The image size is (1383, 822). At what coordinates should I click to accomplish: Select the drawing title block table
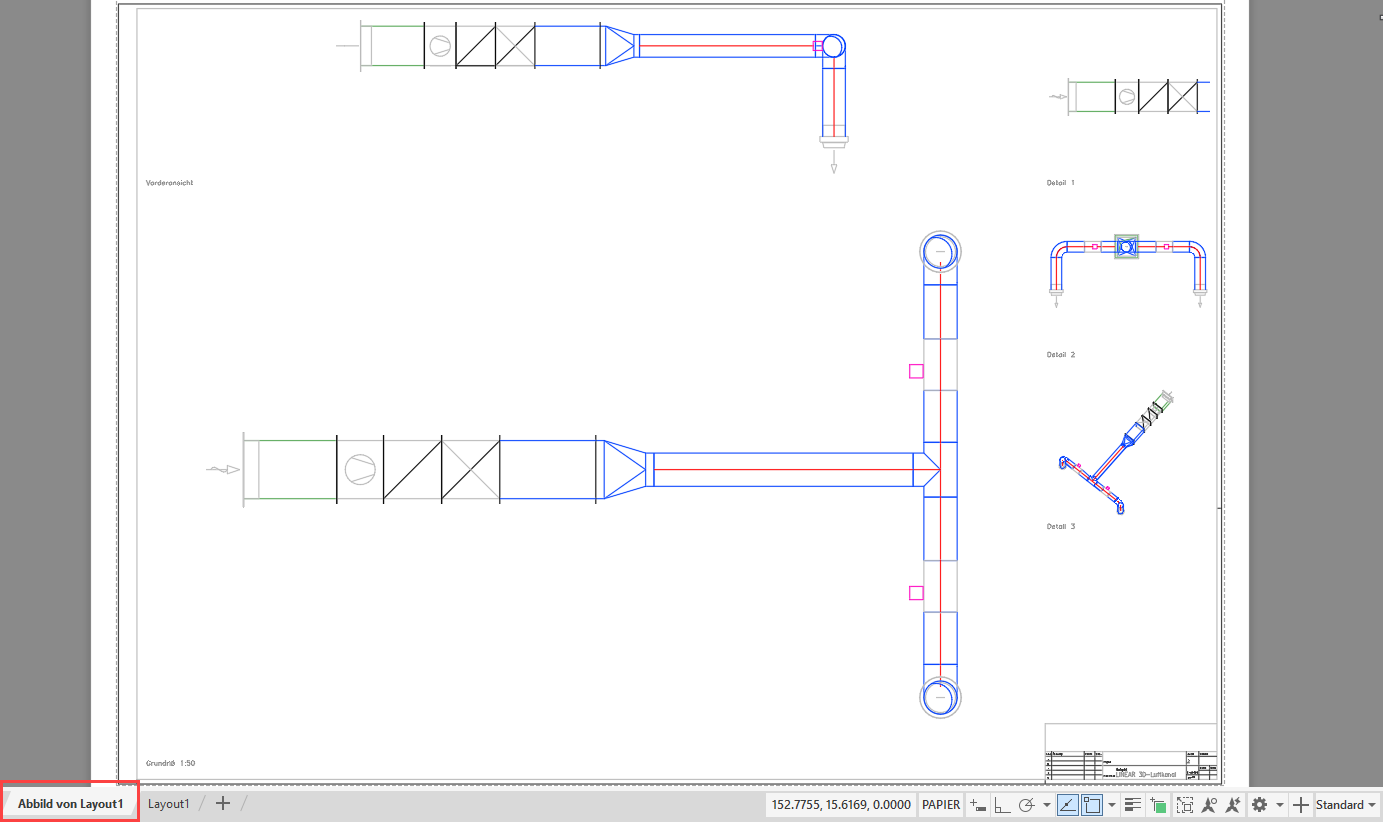coord(1131,752)
